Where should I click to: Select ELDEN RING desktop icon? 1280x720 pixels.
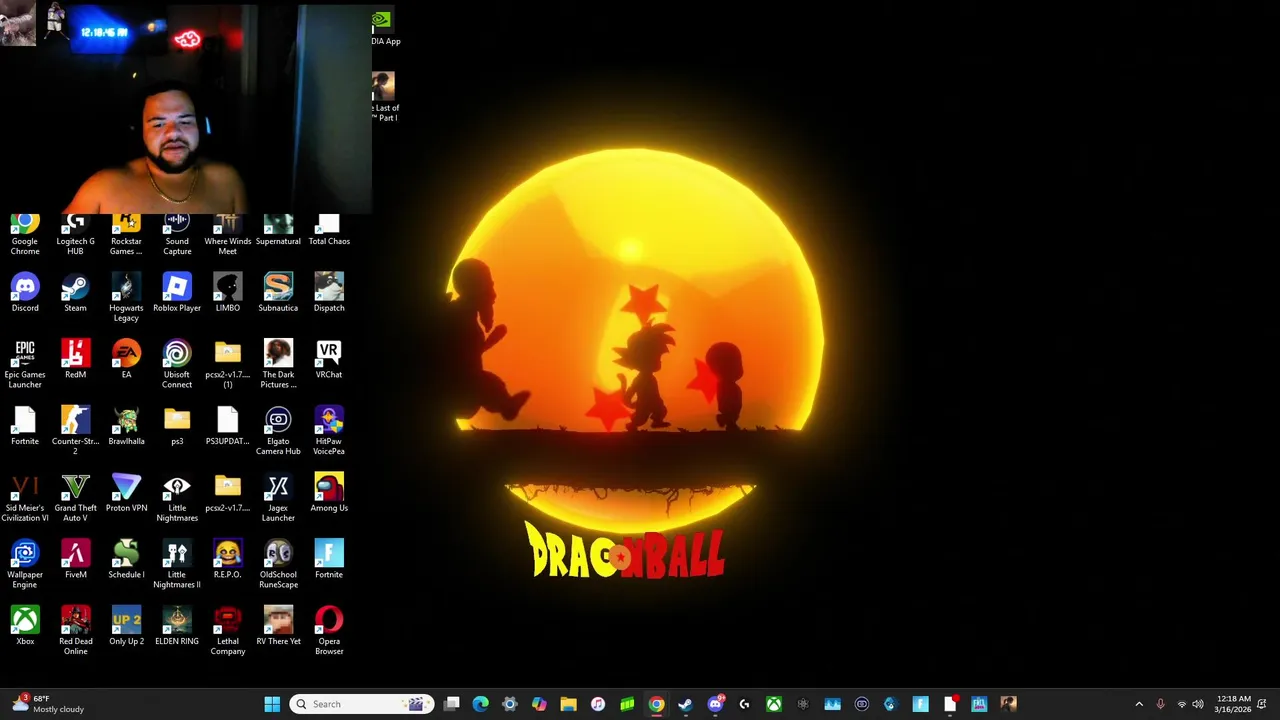click(x=177, y=626)
